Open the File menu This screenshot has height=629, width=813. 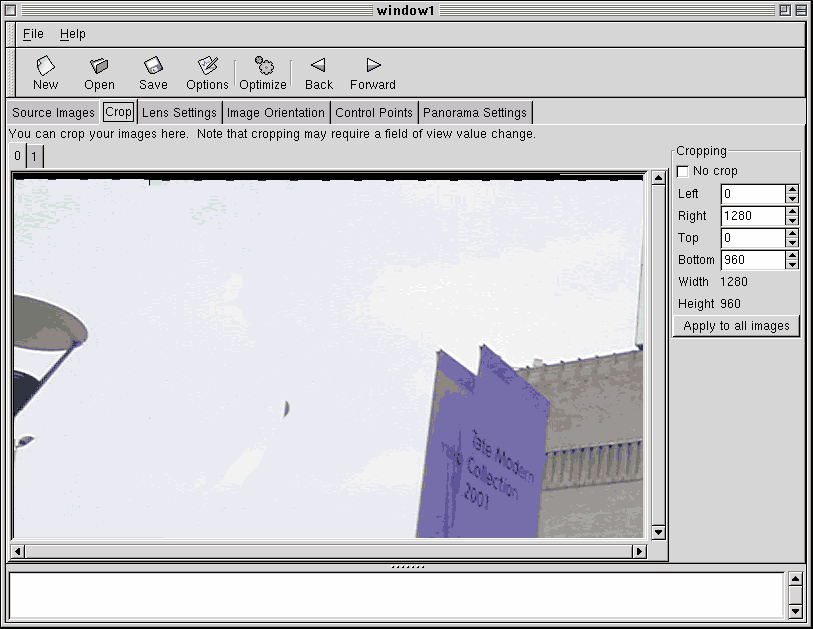click(x=33, y=33)
